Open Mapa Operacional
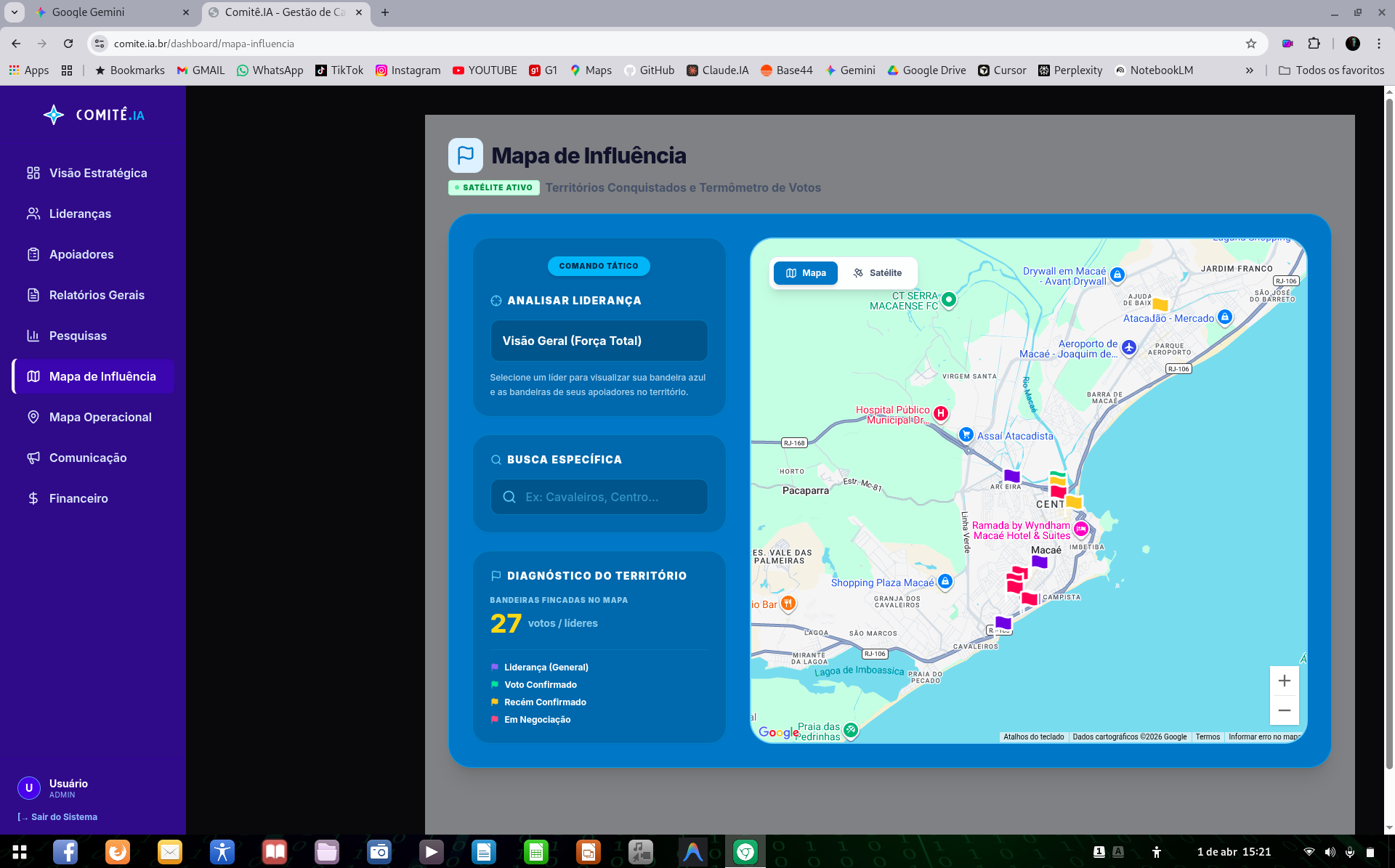 tap(100, 417)
